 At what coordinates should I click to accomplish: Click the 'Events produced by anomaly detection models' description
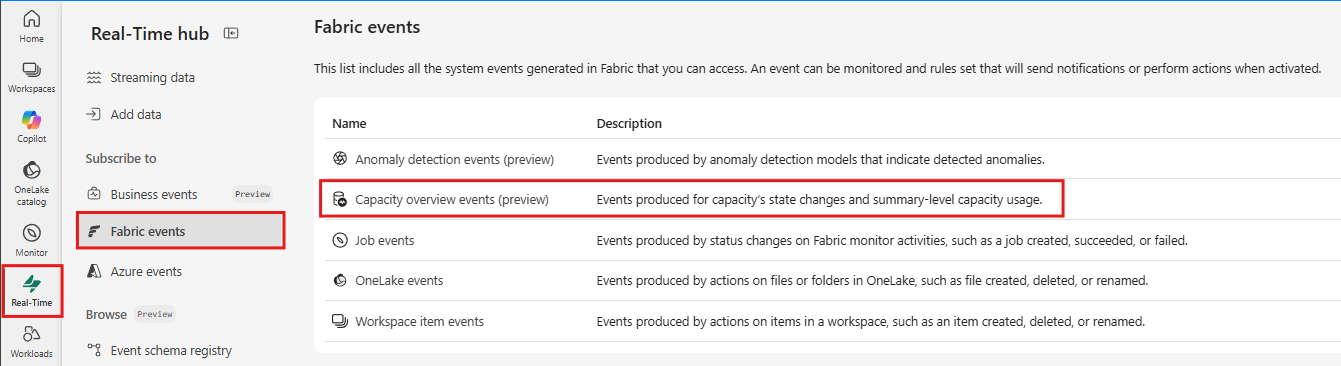click(820, 159)
